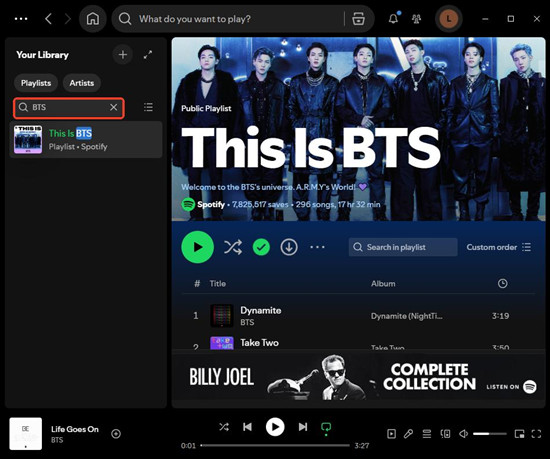Screen dimensions: 550x459
Task: Enter full screen mode
Action: [536, 434]
